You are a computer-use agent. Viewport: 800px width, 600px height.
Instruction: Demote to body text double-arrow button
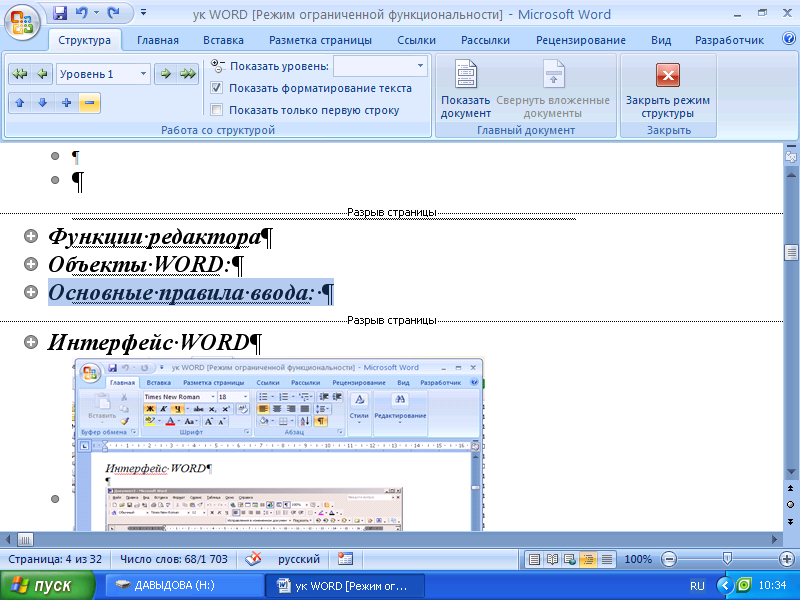187,74
